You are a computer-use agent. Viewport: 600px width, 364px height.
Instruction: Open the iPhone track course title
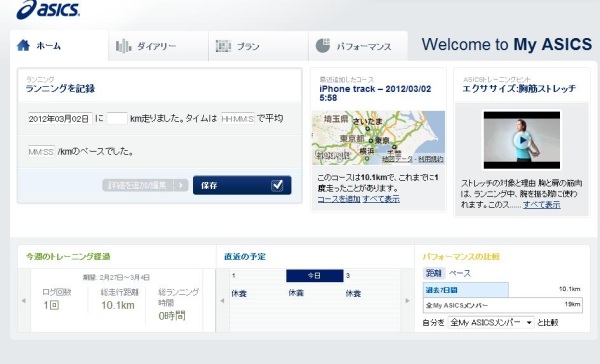point(375,93)
